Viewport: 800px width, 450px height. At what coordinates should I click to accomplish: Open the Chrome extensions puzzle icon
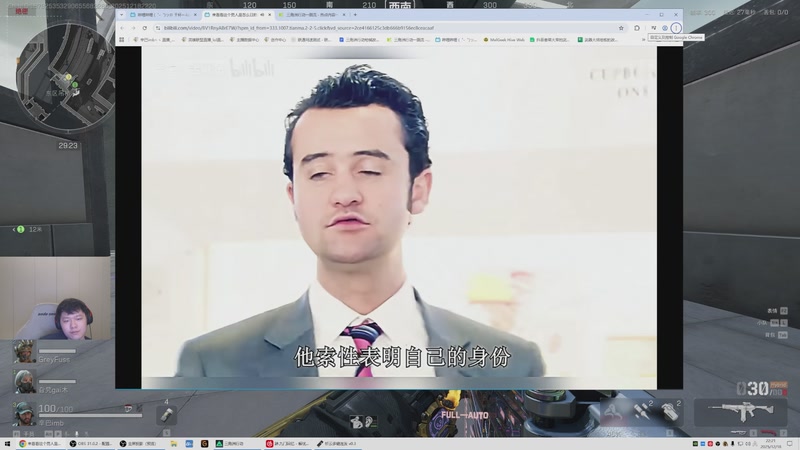click(x=637, y=28)
